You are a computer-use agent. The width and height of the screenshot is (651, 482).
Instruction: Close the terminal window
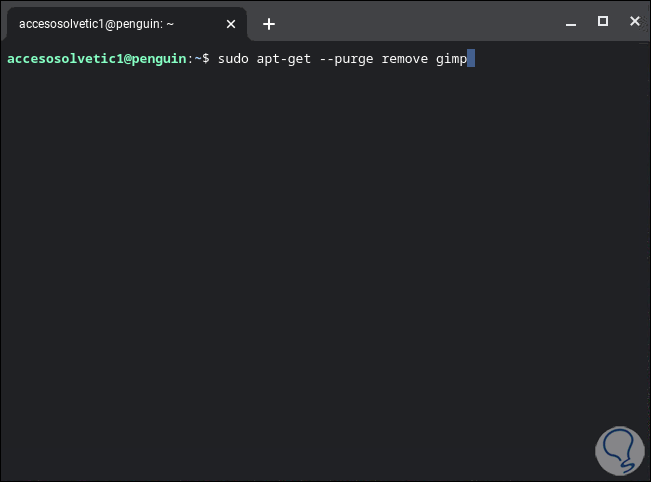(x=632, y=21)
